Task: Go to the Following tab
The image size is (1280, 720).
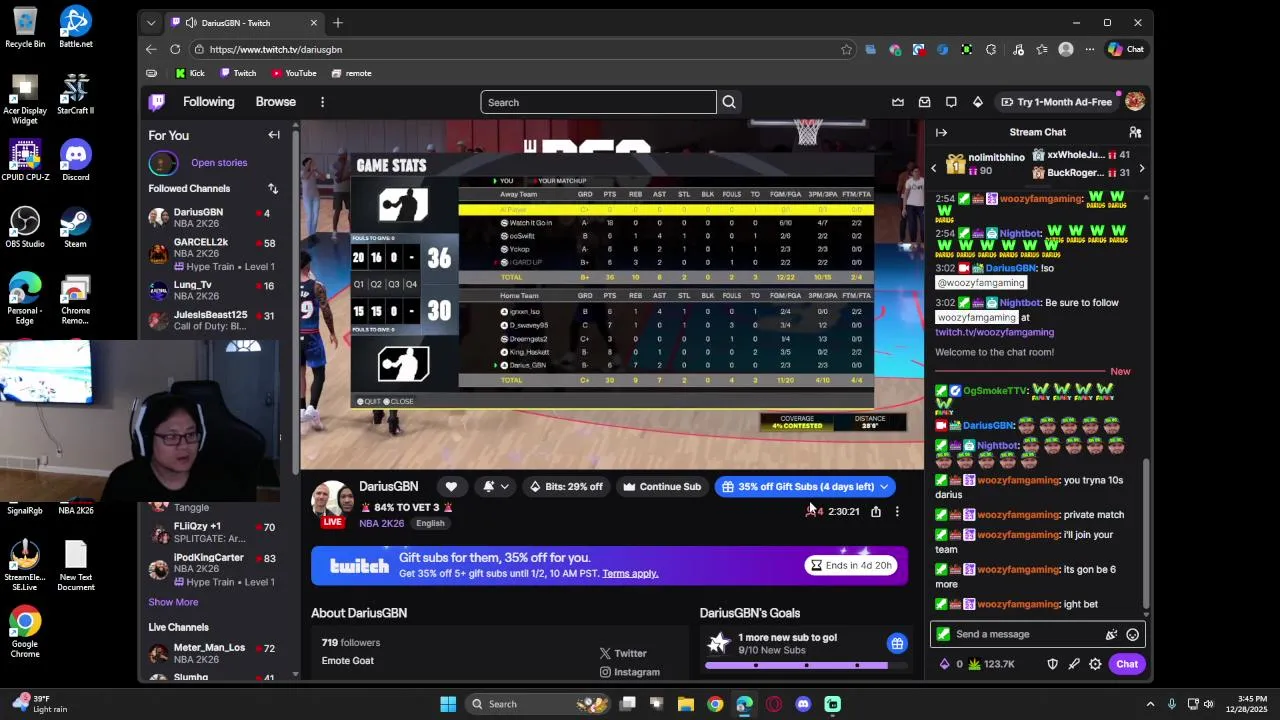Action: 208,102
